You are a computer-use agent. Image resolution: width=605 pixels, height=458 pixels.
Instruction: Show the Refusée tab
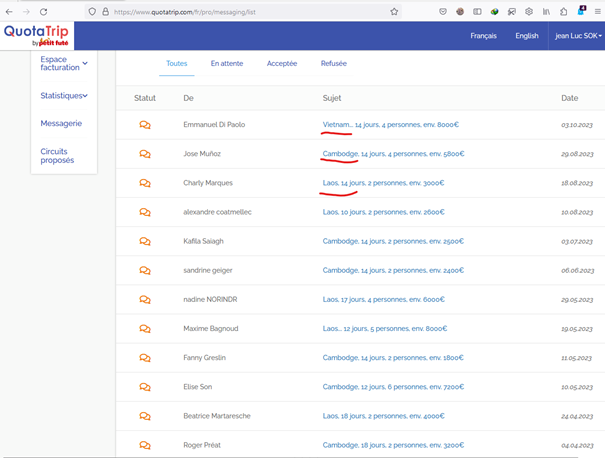334,63
